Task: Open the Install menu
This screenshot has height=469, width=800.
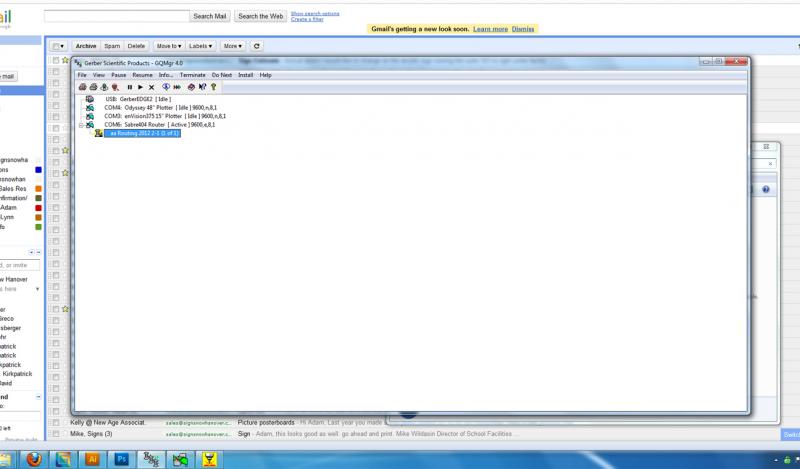Action: tap(245, 75)
